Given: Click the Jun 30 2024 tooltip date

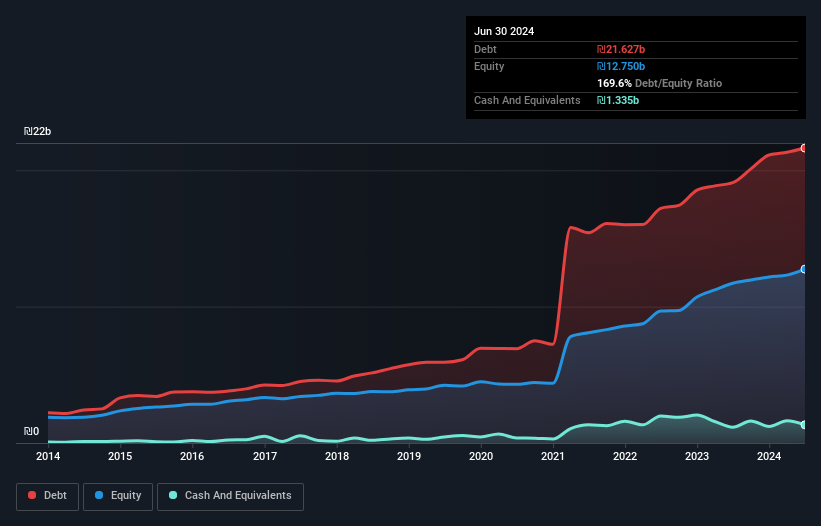Looking at the screenshot, I should (x=504, y=31).
